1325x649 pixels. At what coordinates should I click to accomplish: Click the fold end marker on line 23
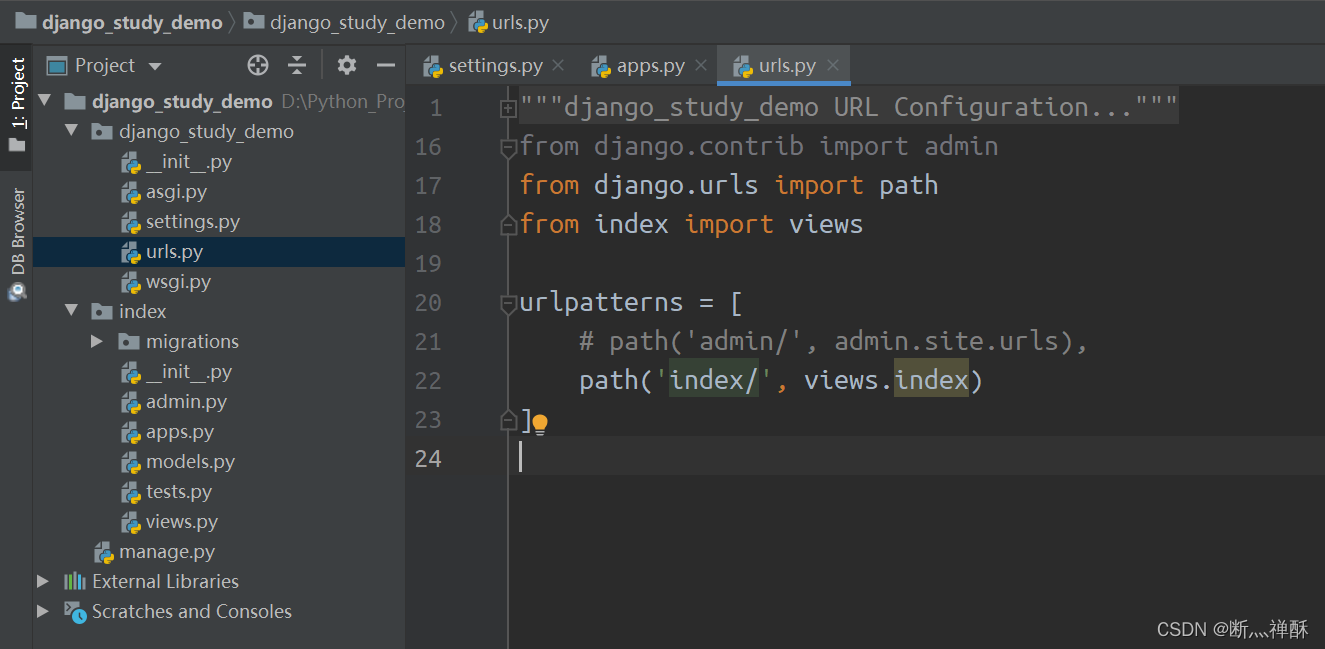coord(508,420)
